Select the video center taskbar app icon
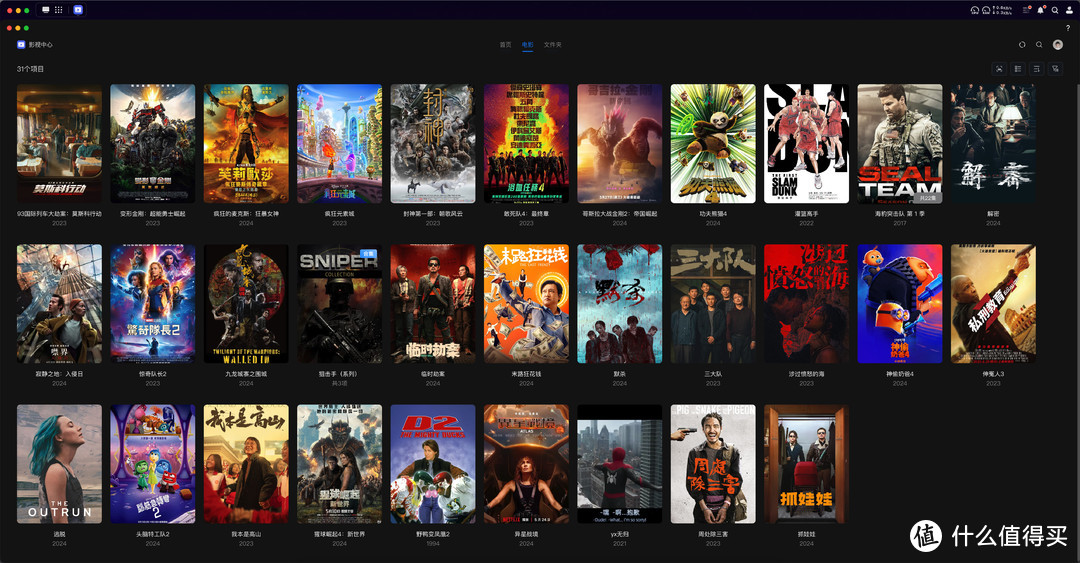1080x563 pixels. tap(78, 10)
